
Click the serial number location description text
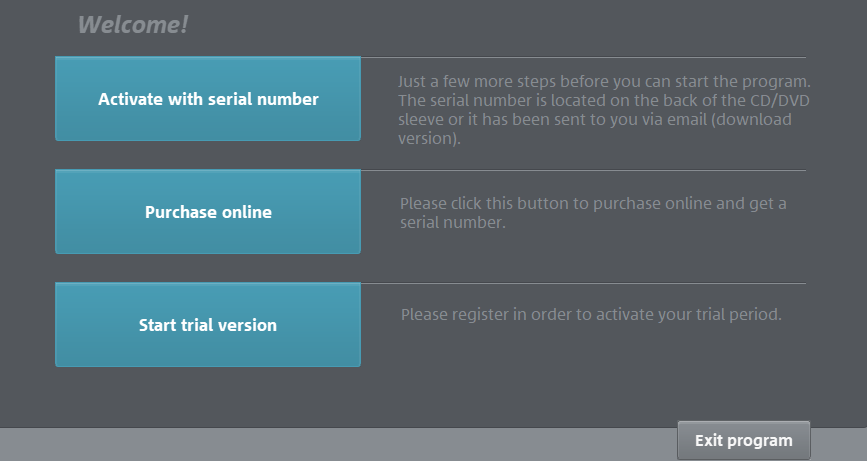point(603,110)
